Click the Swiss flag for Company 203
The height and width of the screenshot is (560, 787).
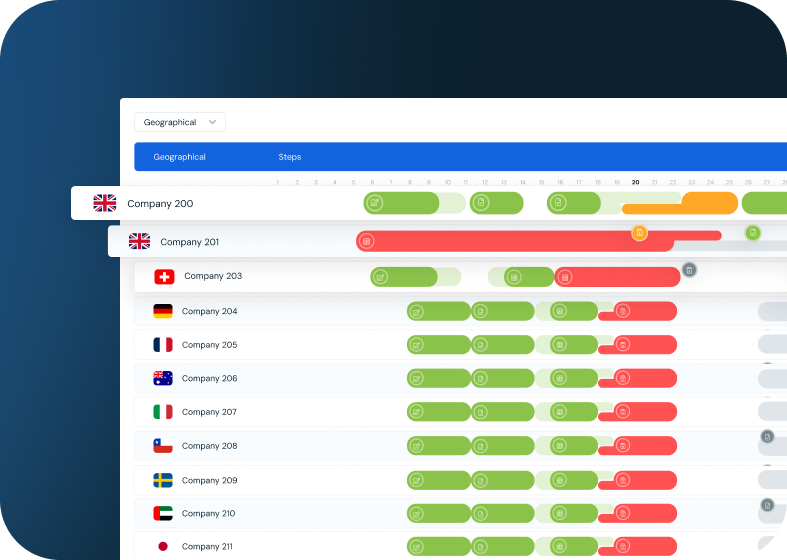tap(164, 276)
